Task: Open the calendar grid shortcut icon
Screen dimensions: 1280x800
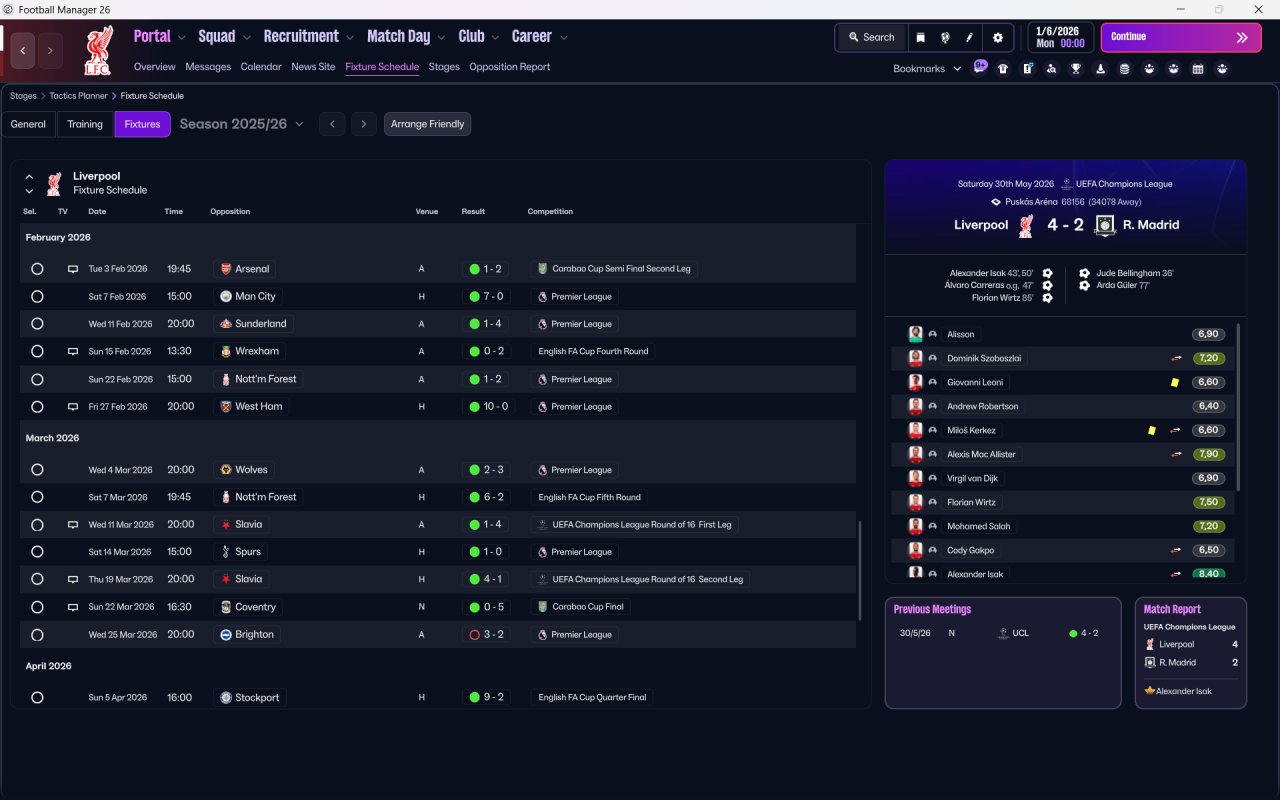Action: pyautogui.click(x=1198, y=69)
